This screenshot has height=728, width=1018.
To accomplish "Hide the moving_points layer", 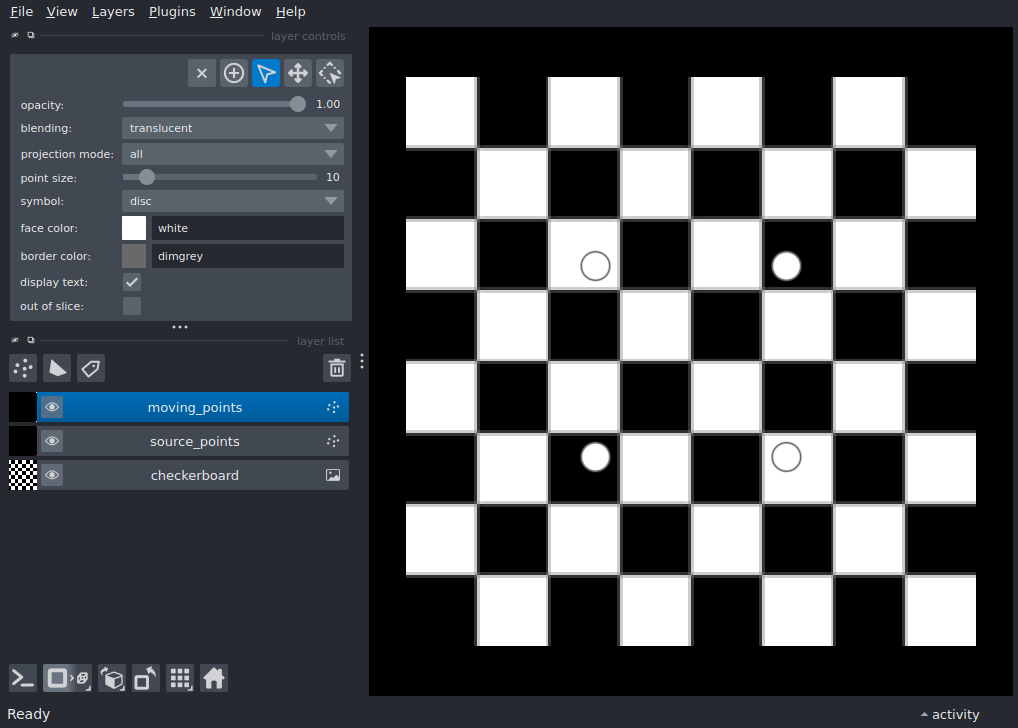I will click(52, 406).
